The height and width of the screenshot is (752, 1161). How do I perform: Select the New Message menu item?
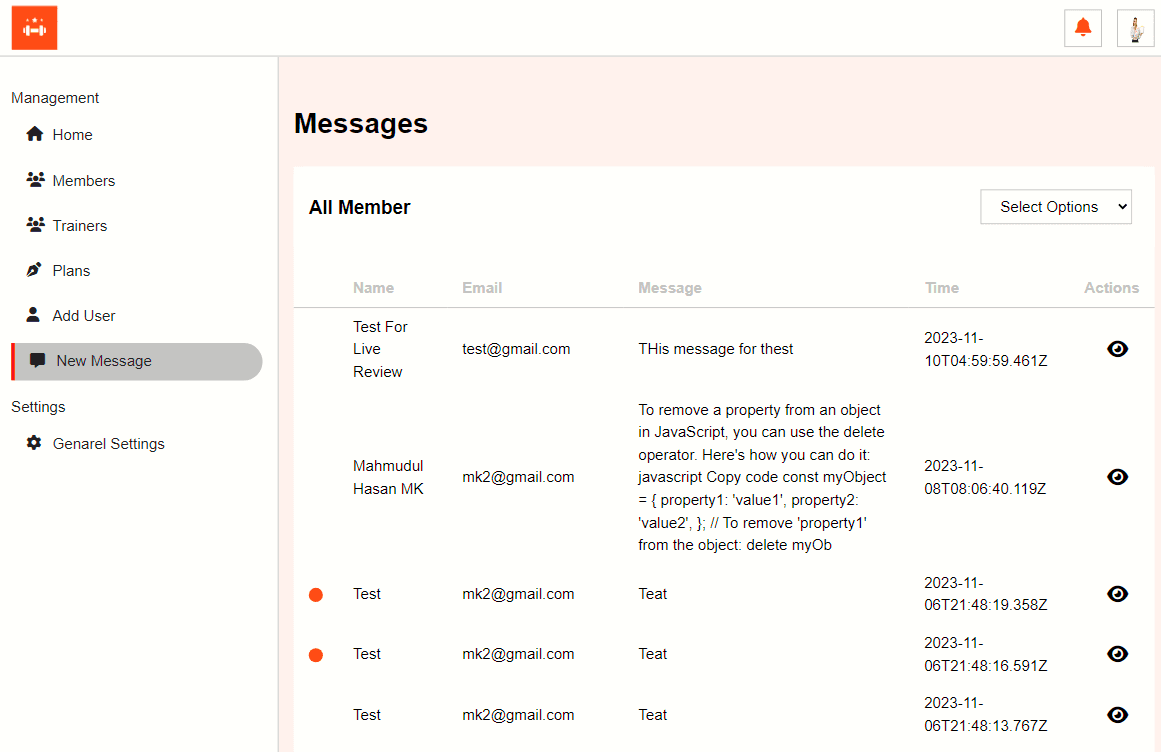pos(137,361)
